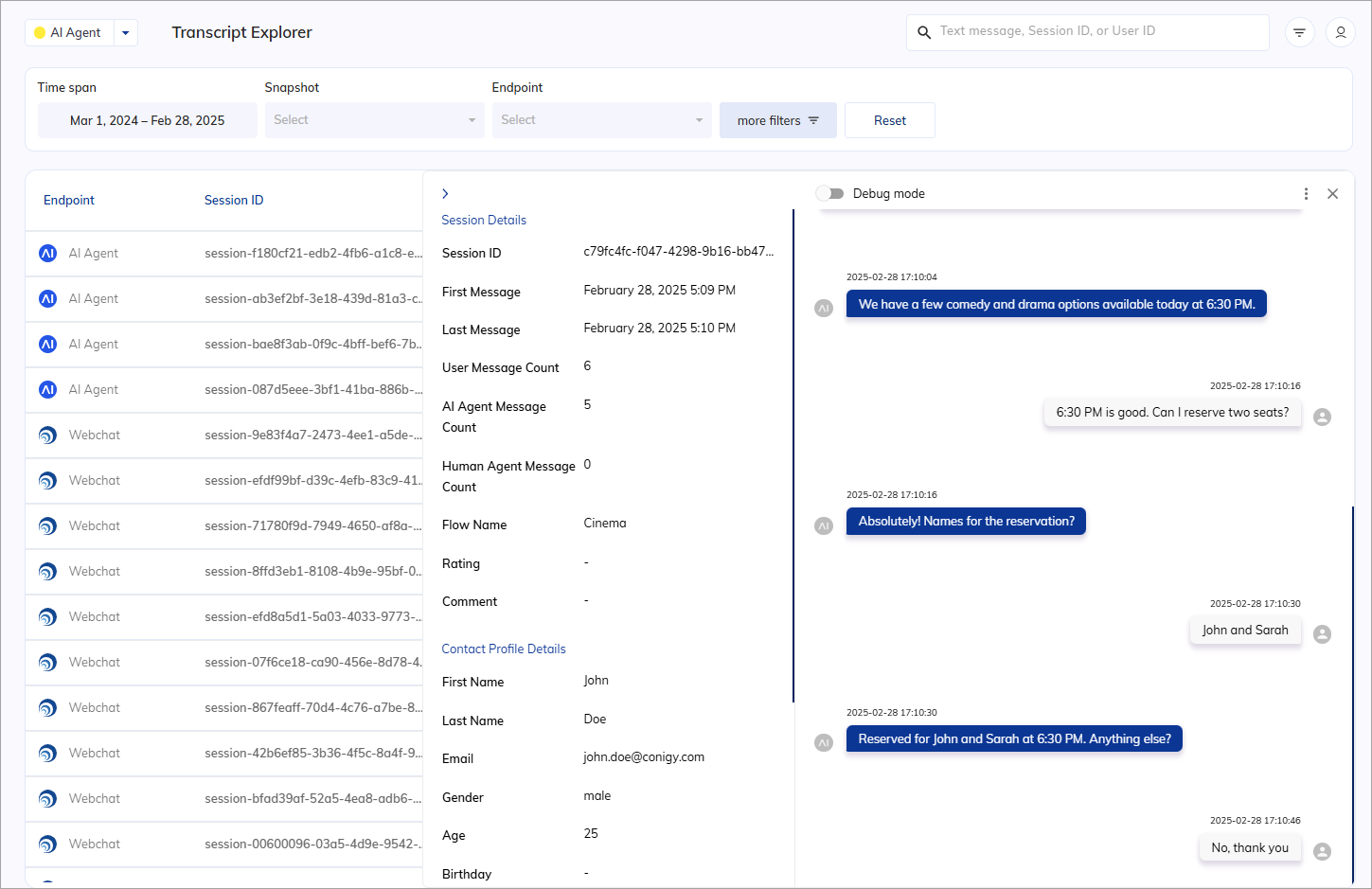Screen dimensions: 1372x889
Task: Open the Endpoint select dropdown
Action: tap(601, 120)
